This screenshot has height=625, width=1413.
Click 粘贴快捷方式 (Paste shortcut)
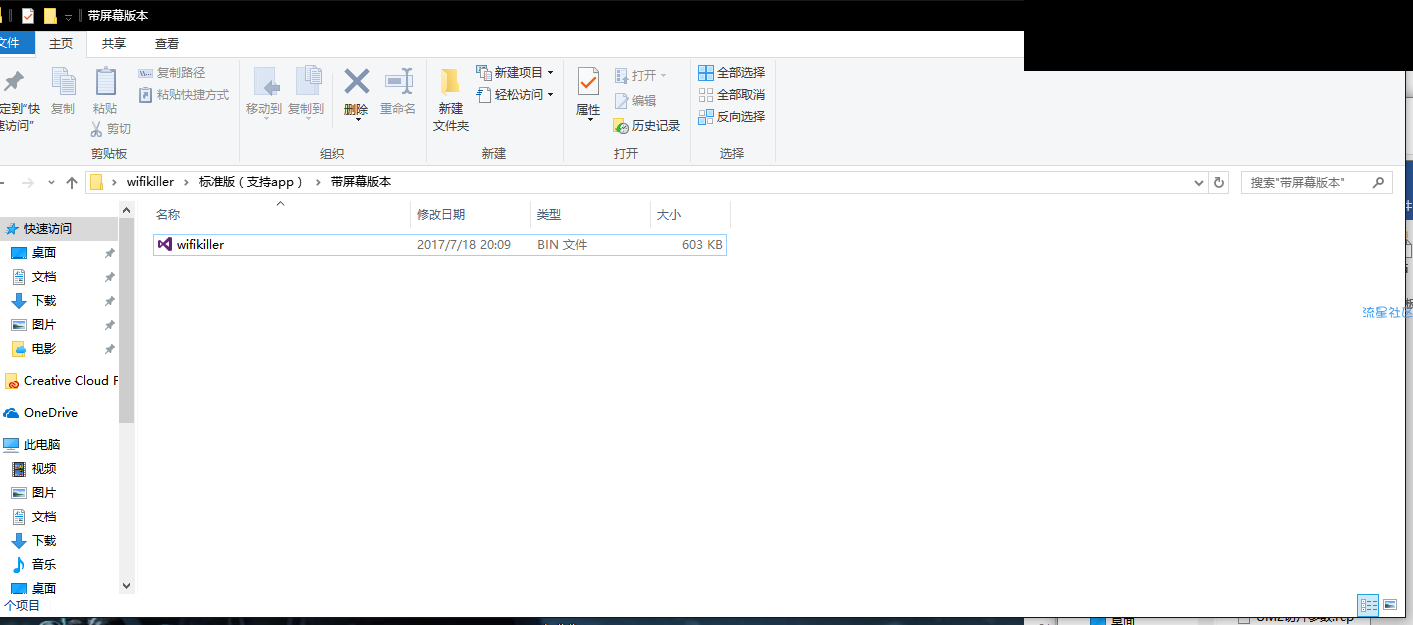[x=183, y=95]
